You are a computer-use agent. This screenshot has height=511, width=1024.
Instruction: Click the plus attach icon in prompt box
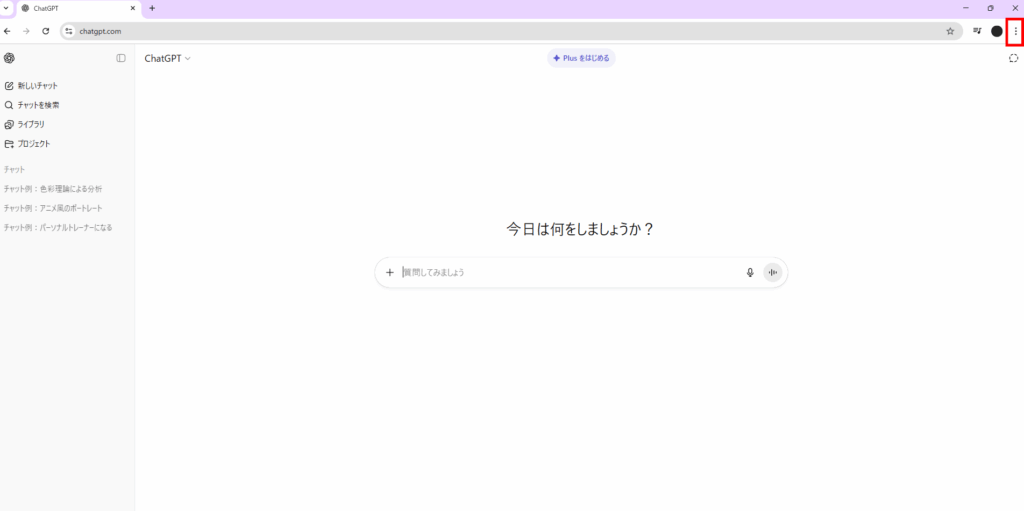click(x=390, y=272)
